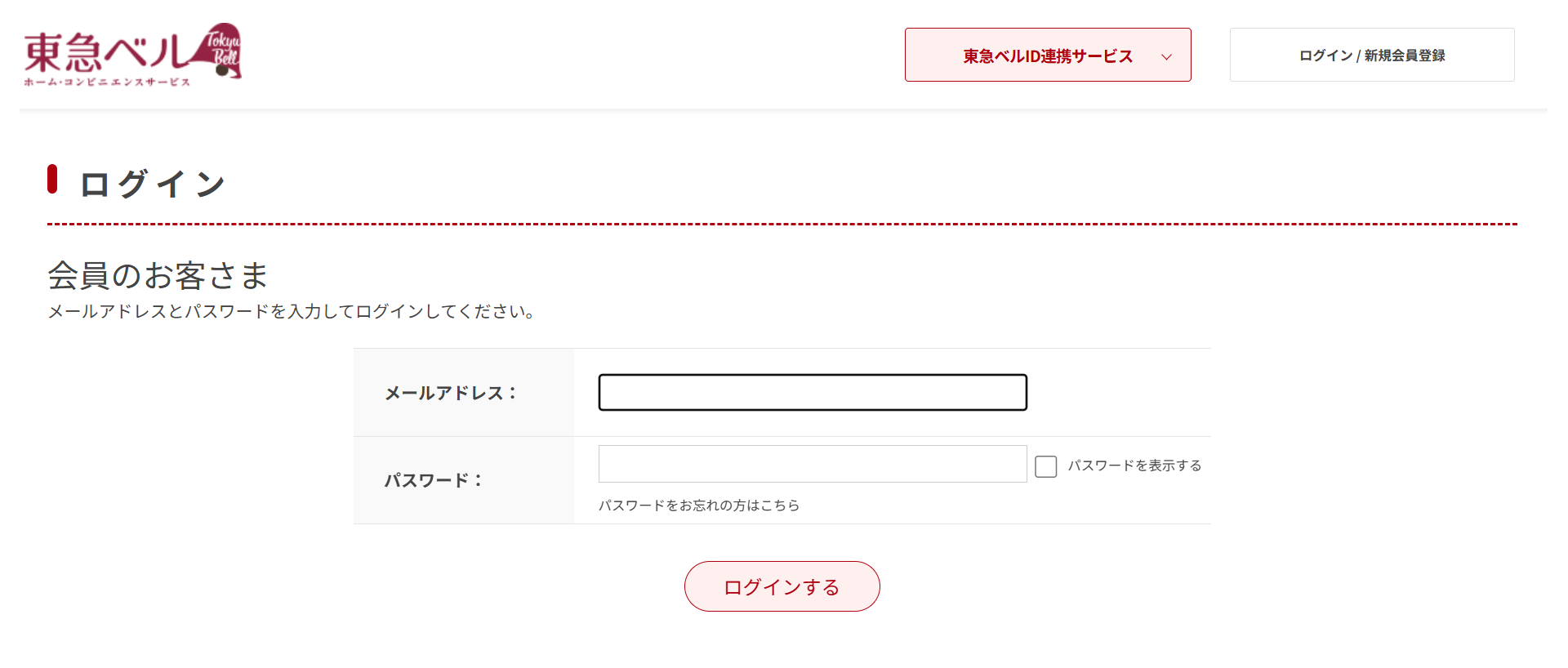The height and width of the screenshot is (668, 1568).
Task: Open ログイン / 新規会員登録
Action: (x=1372, y=55)
